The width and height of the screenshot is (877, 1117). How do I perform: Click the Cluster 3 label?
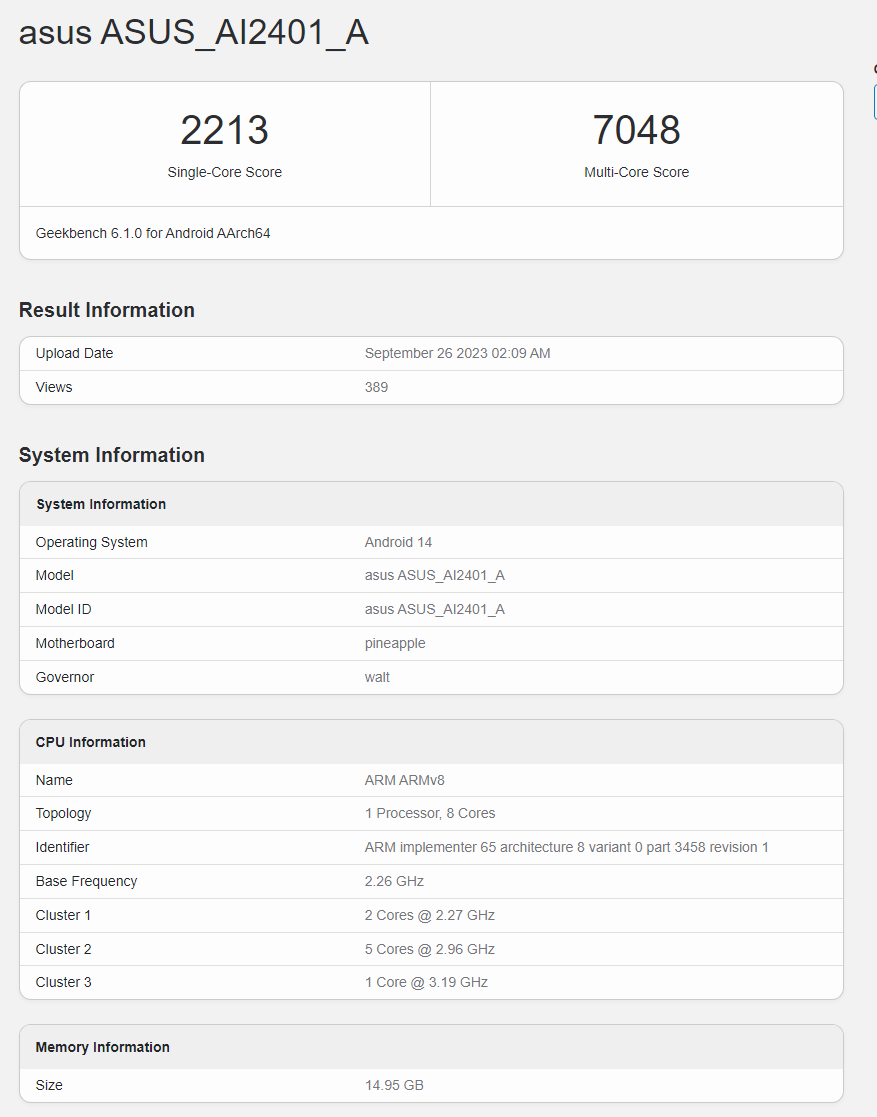pyautogui.click(x=63, y=982)
